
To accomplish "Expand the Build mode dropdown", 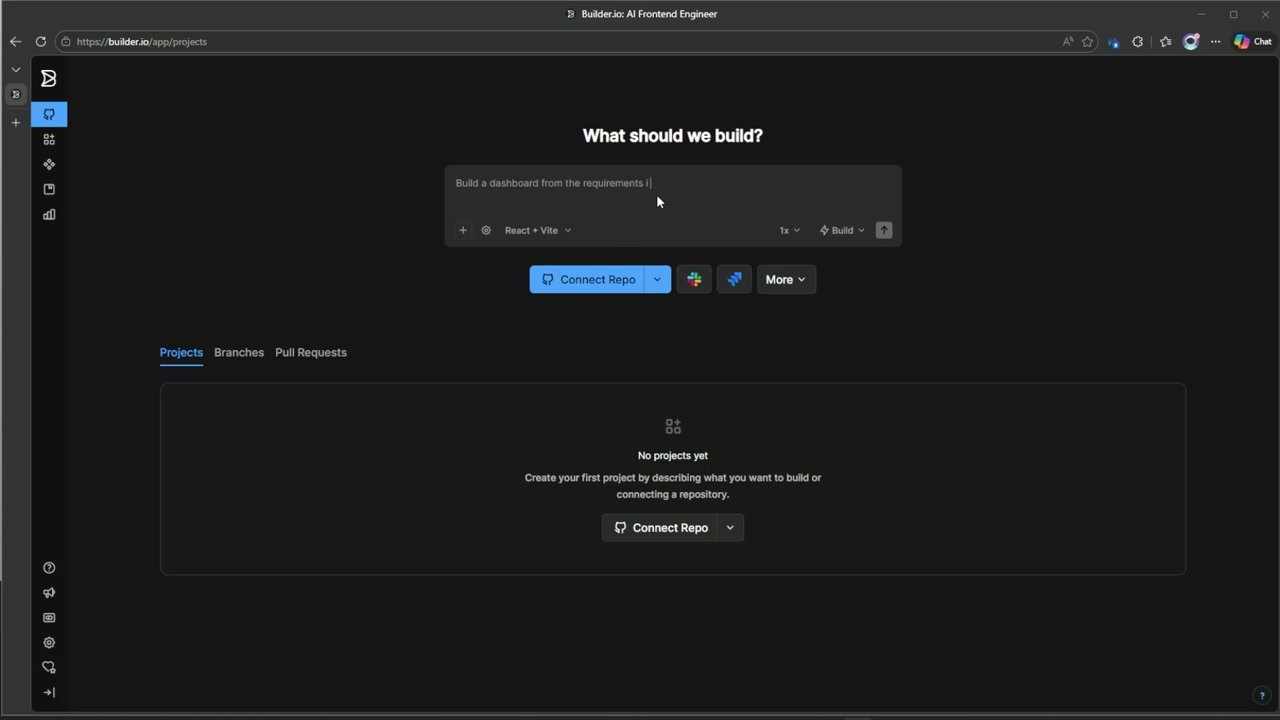I will 841,230.
